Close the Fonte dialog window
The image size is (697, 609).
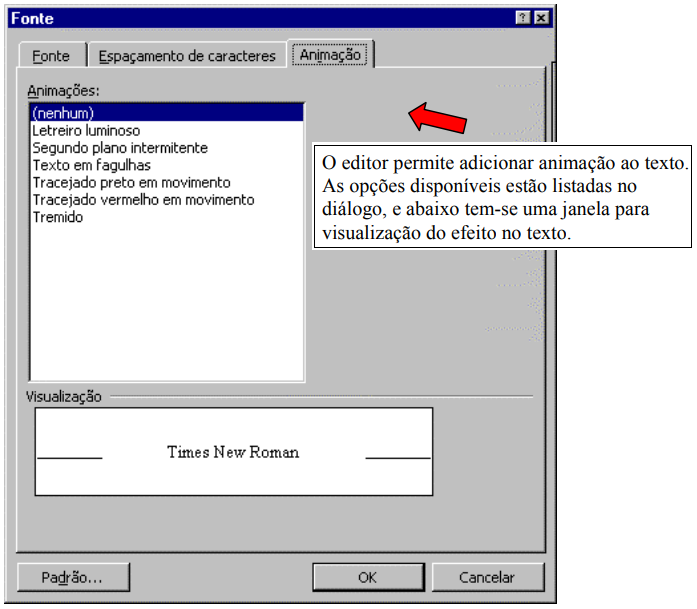pyautogui.click(x=541, y=19)
